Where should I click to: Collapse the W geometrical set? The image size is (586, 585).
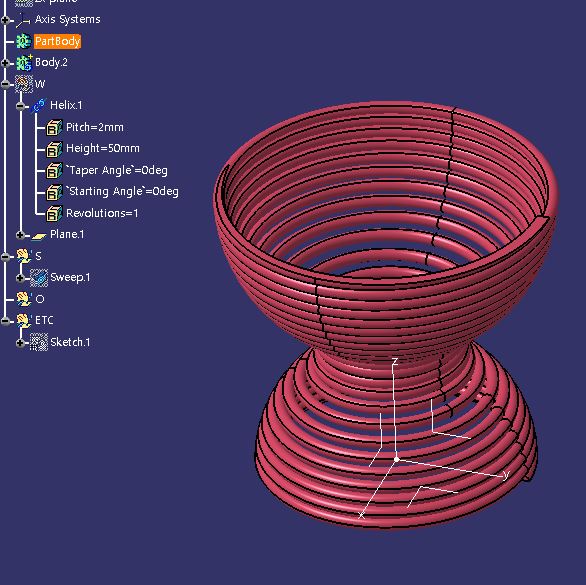[5, 84]
